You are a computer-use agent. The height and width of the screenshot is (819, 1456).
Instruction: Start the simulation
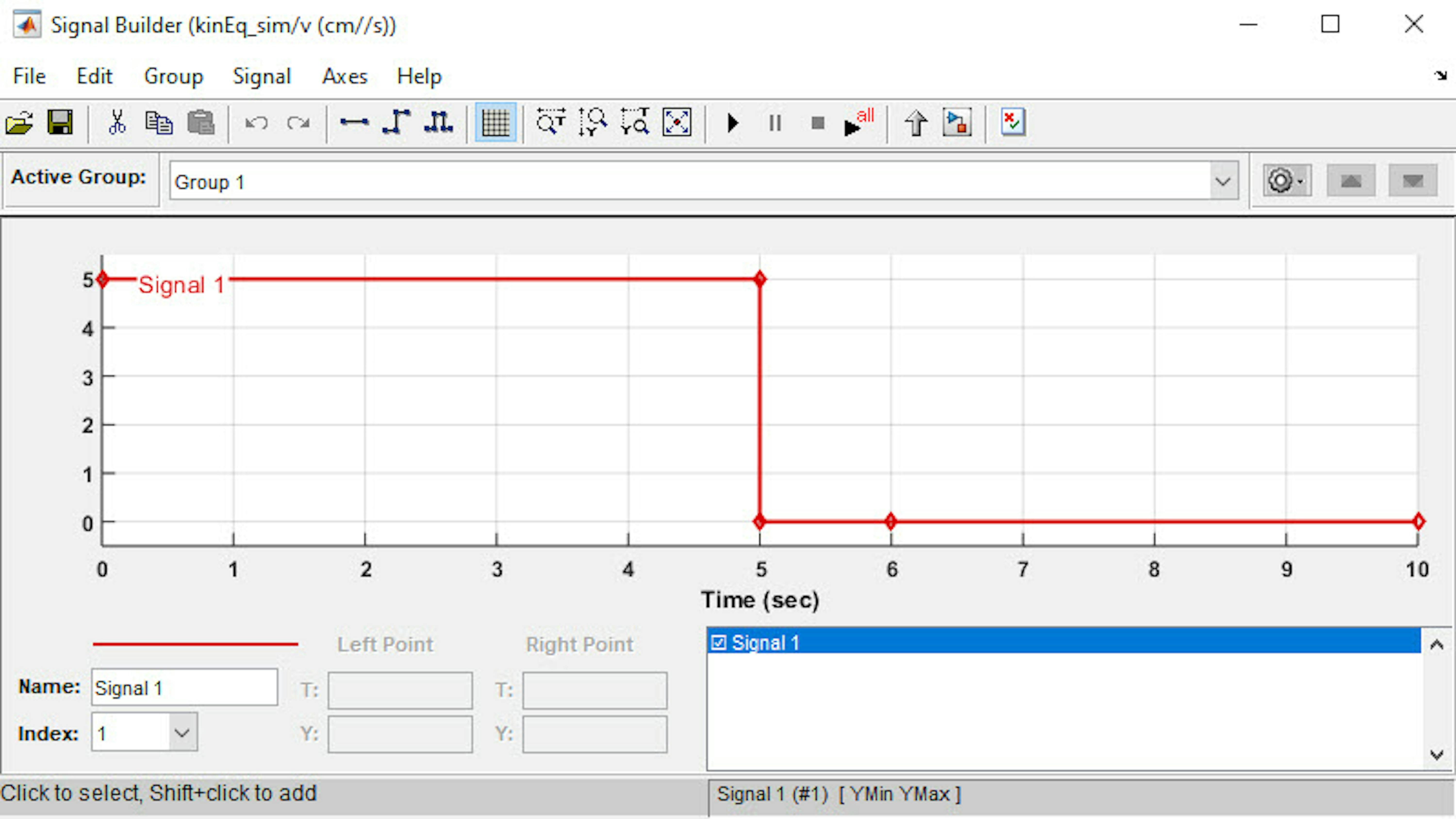pyautogui.click(x=733, y=123)
